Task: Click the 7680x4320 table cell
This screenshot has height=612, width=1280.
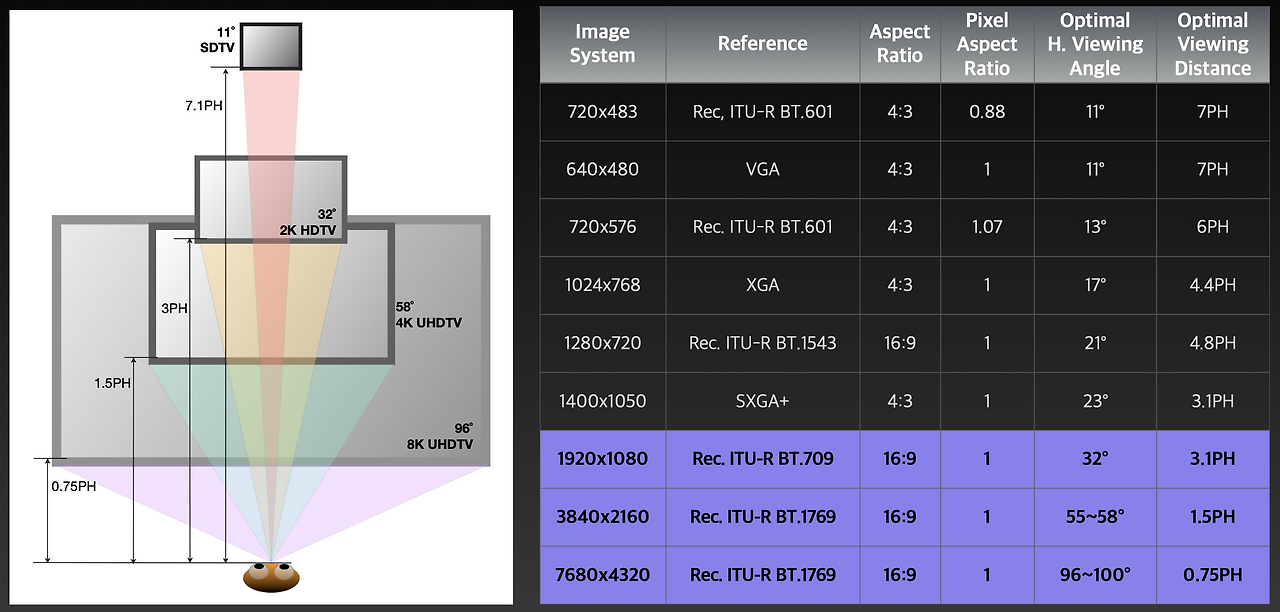Action: click(603, 575)
